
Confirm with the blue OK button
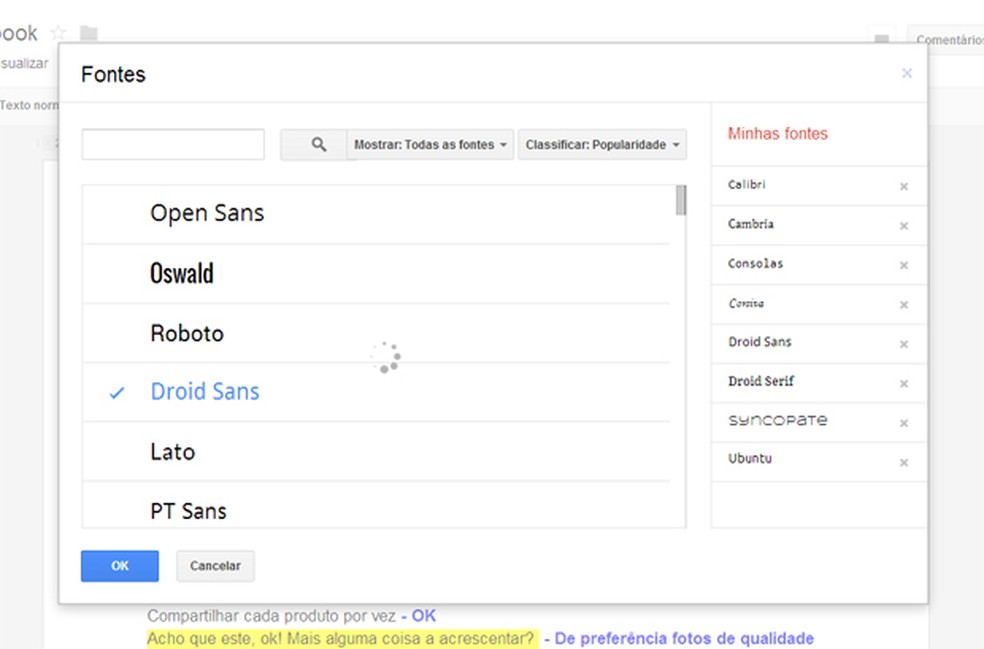coord(120,566)
